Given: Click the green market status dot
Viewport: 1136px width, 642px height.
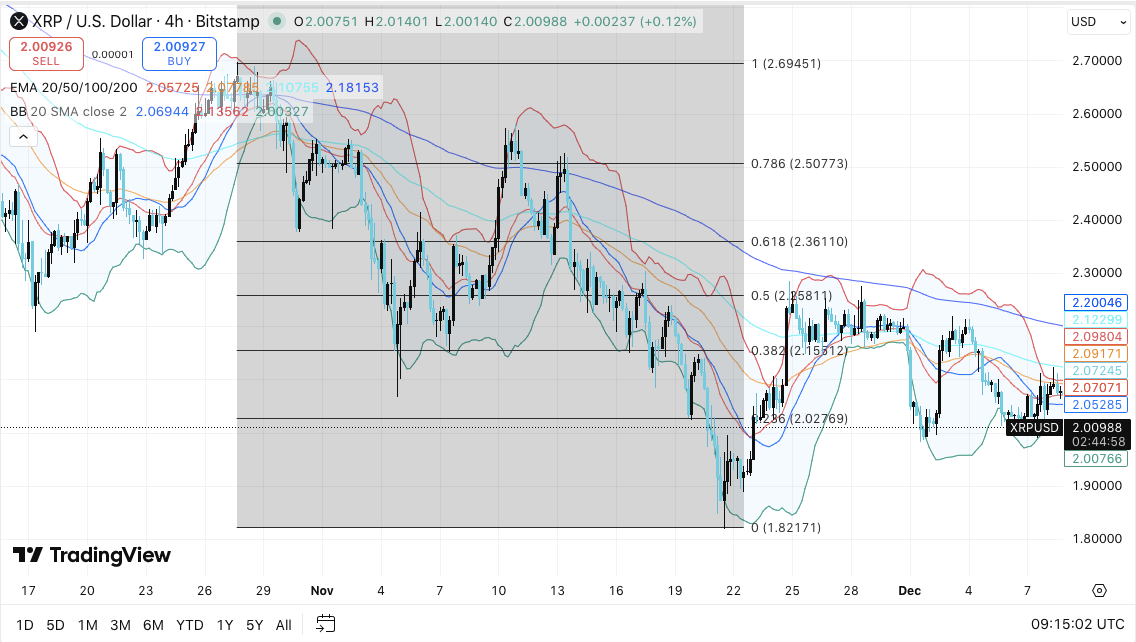Looking at the screenshot, I should pos(276,22).
